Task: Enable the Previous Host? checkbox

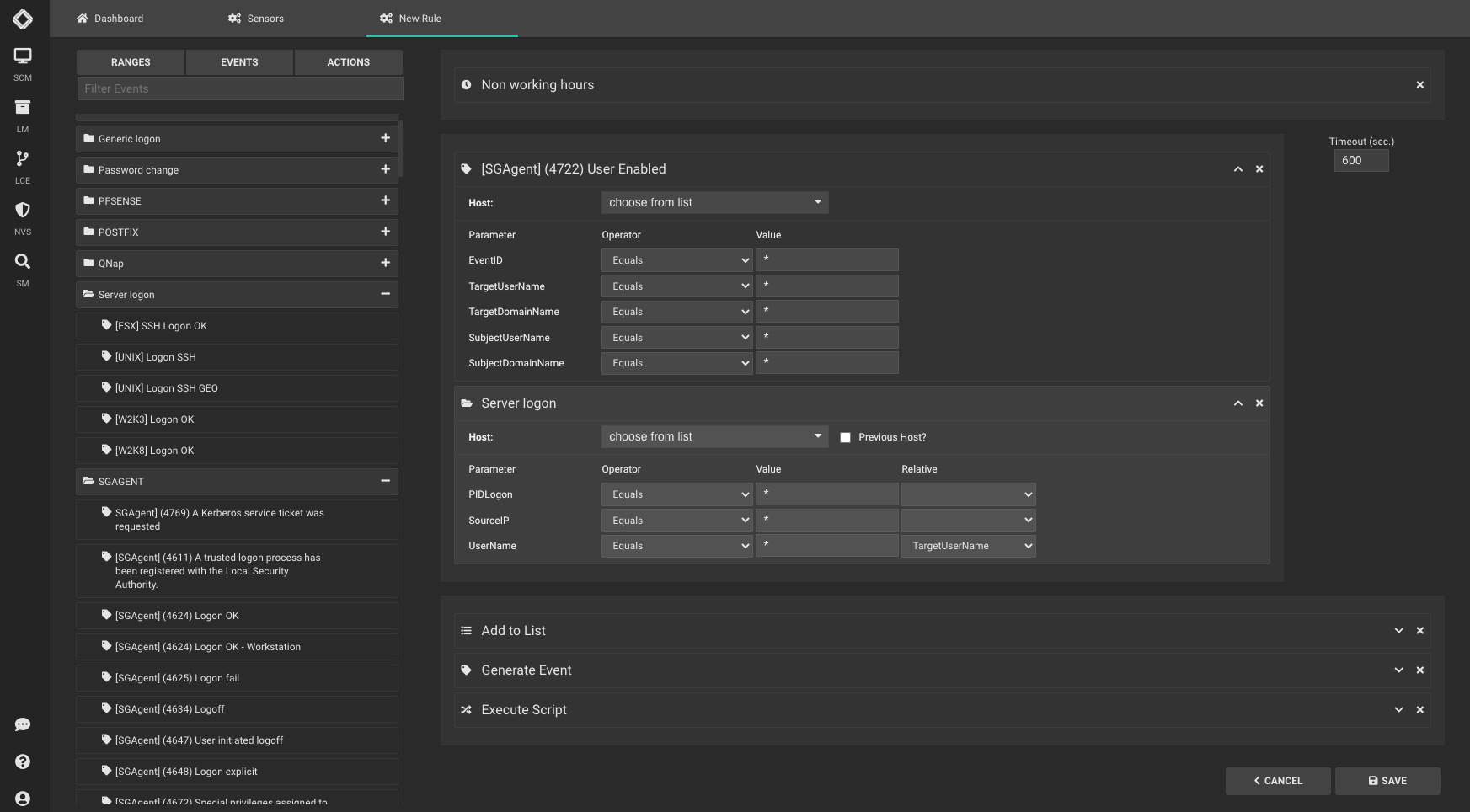Action: [845, 438]
